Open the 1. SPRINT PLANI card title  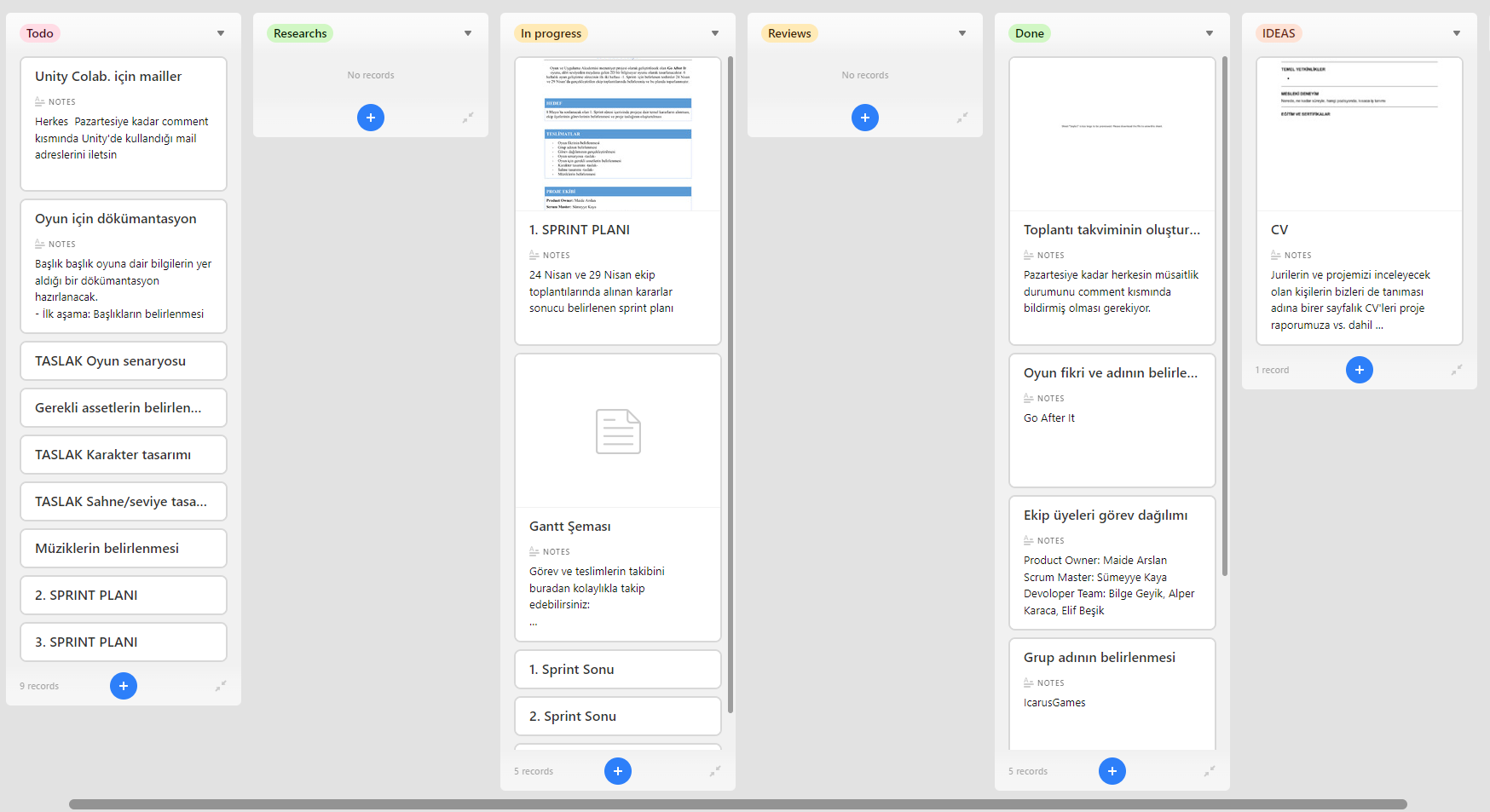(x=580, y=230)
